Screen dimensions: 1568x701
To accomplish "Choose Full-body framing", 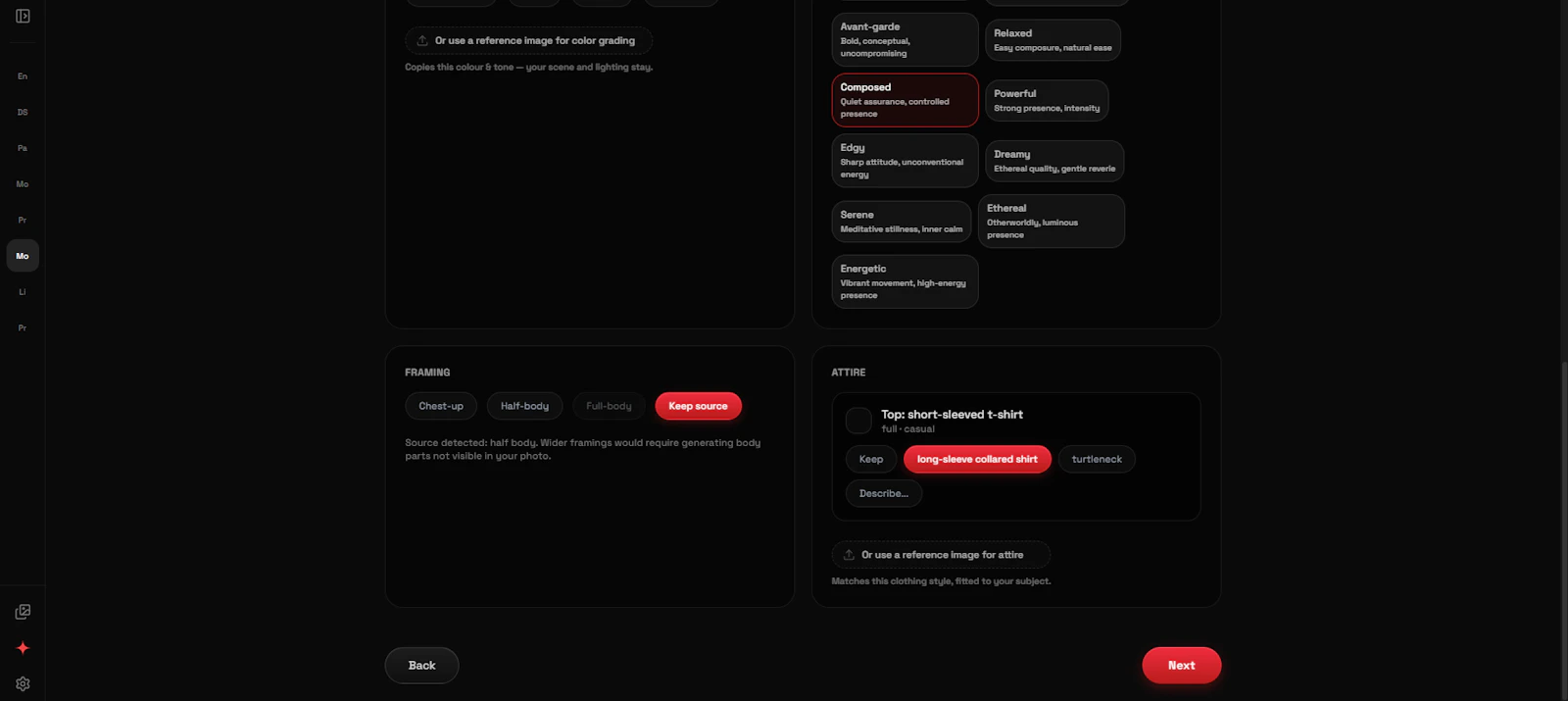I will click(609, 406).
